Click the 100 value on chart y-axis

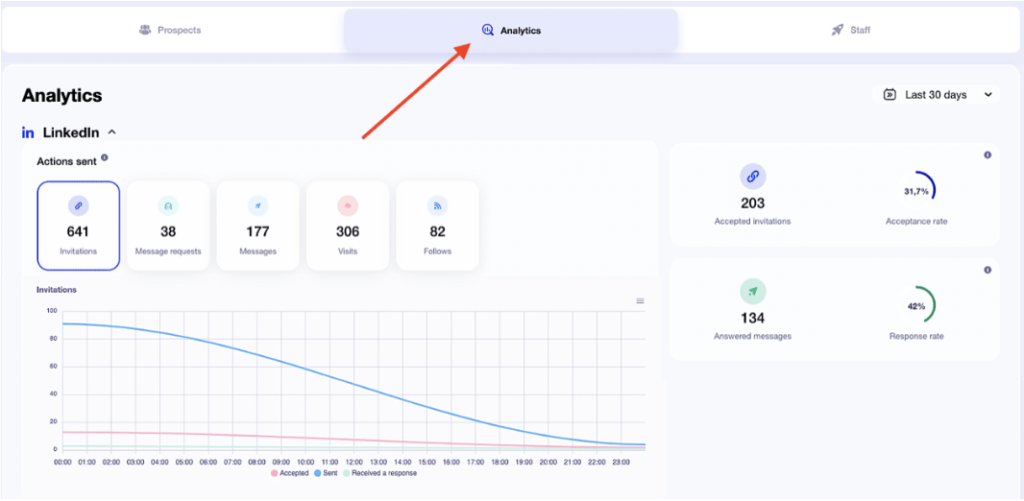tap(52, 311)
